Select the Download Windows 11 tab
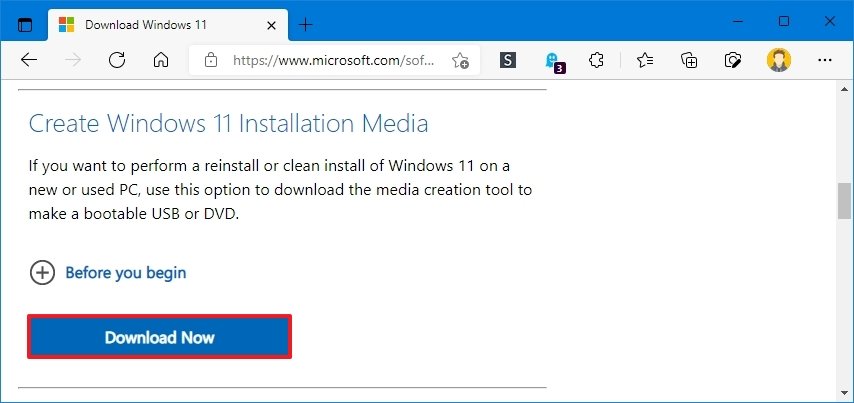The width and height of the screenshot is (854, 403). (168, 25)
